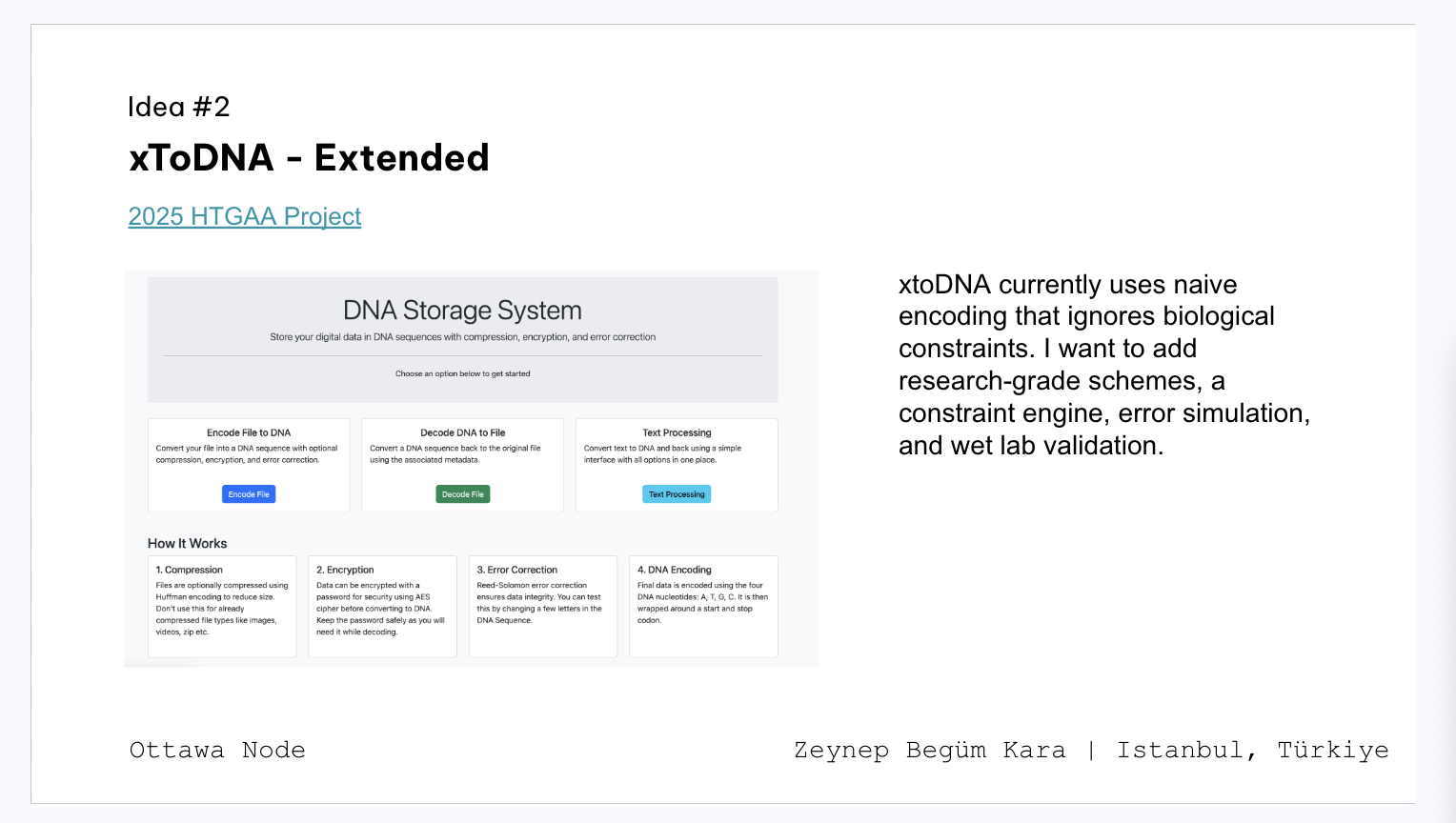Select the 1. Compression step card
Viewport: 1456px width, 823px height.
tap(222, 606)
